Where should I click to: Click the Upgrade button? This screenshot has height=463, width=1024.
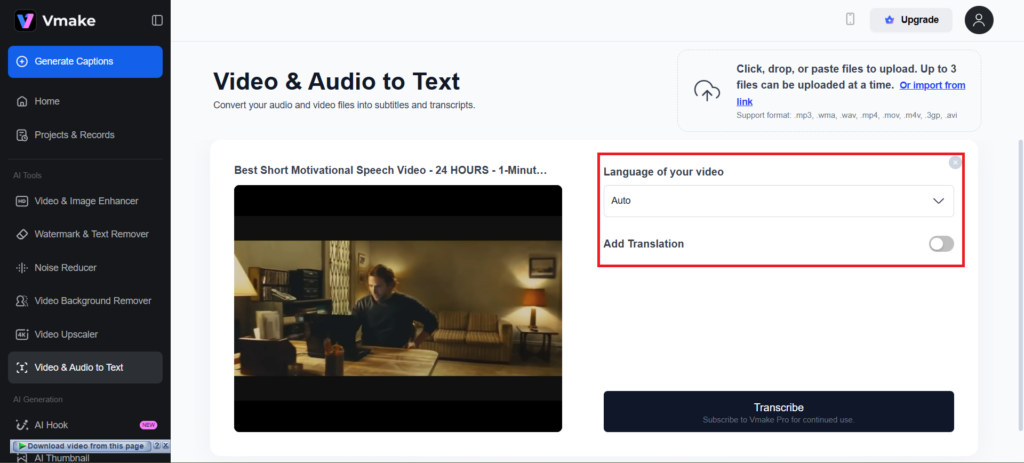click(x=911, y=20)
